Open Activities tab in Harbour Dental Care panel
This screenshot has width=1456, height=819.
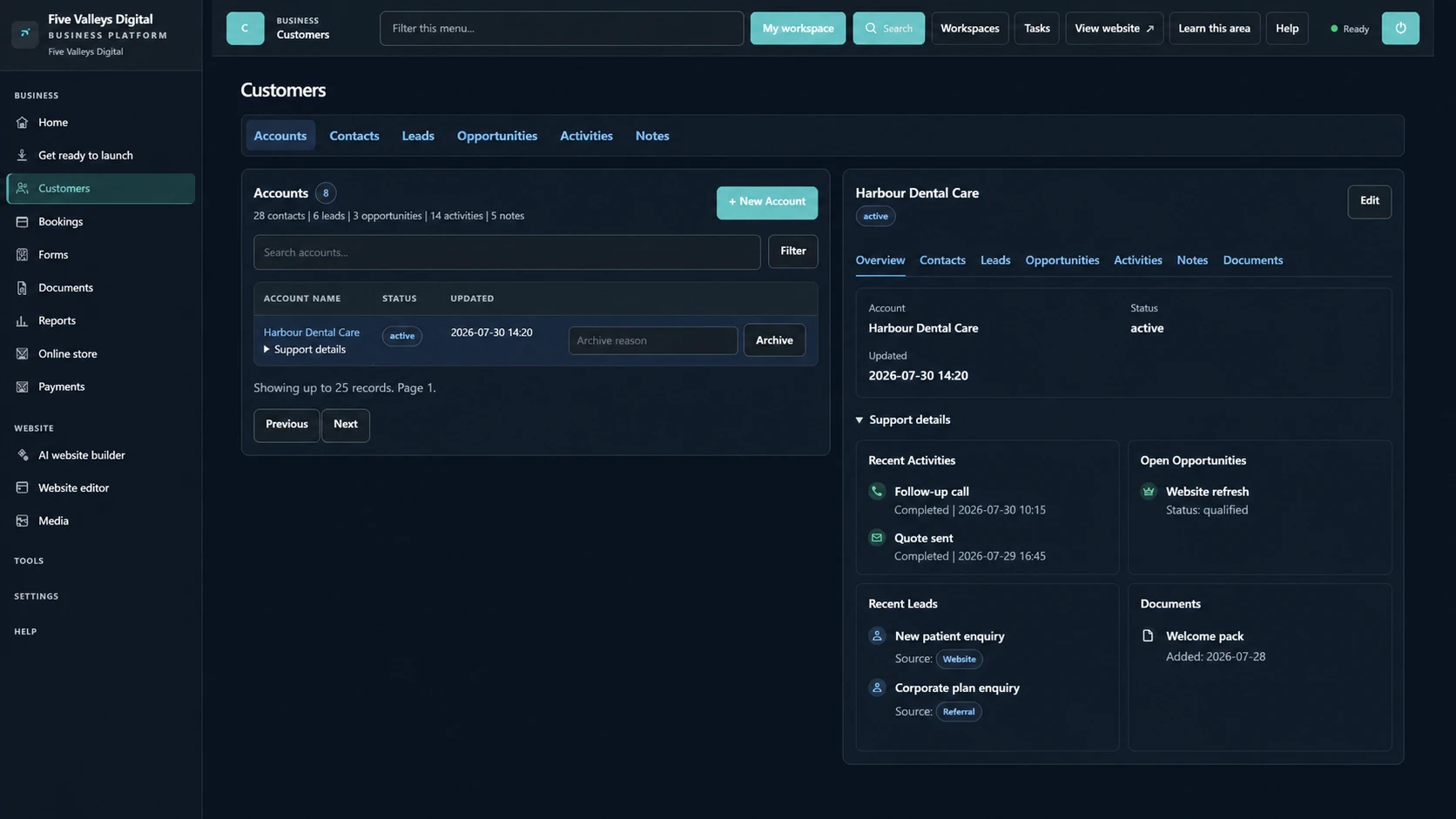tap(1137, 260)
